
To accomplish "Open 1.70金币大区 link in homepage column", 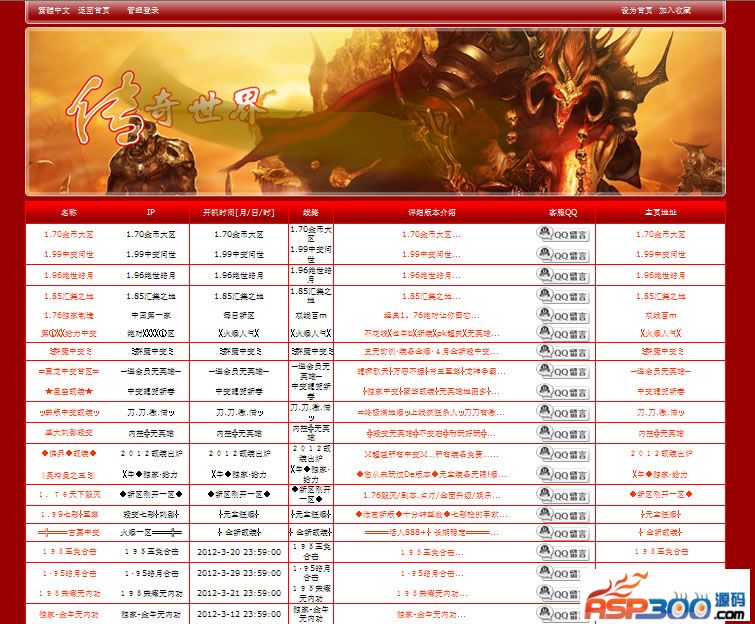I will click(x=661, y=234).
